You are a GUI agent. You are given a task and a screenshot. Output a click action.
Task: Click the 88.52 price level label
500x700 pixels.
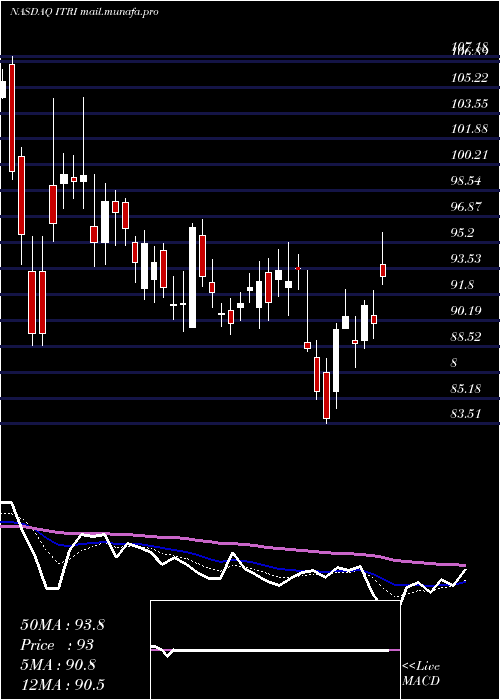[466, 336]
